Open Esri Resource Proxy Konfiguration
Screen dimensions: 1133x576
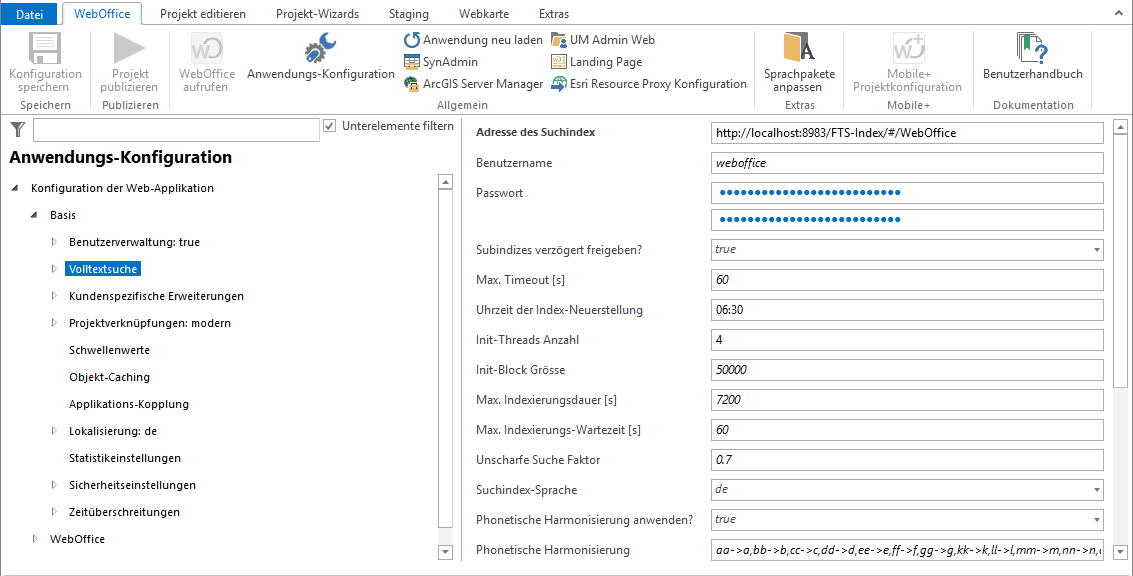click(559, 84)
